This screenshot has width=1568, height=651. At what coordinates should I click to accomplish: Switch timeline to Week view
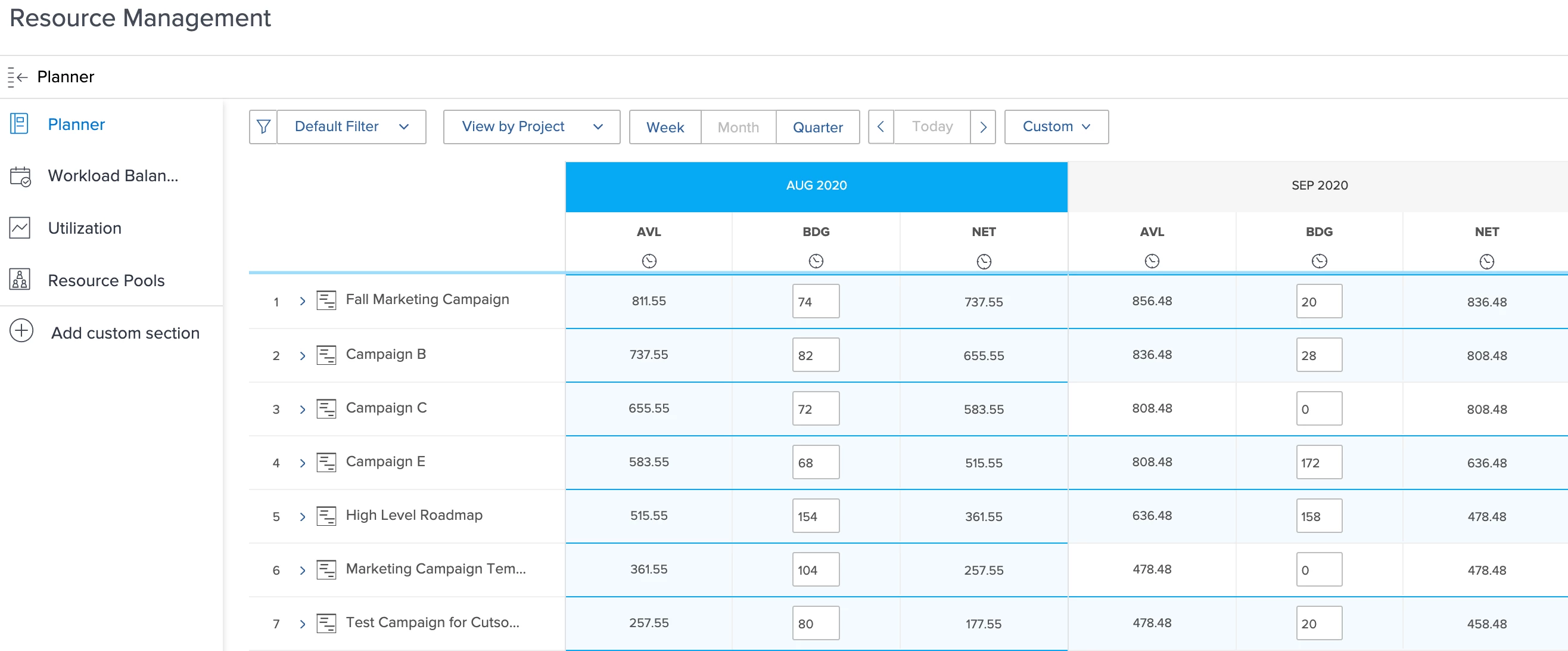pyautogui.click(x=665, y=127)
